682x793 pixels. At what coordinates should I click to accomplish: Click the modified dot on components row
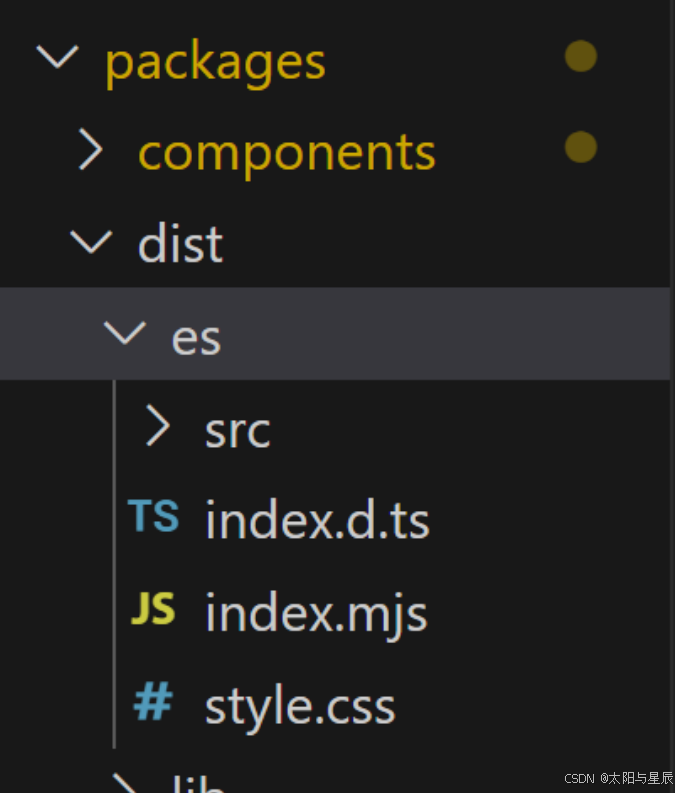(581, 147)
